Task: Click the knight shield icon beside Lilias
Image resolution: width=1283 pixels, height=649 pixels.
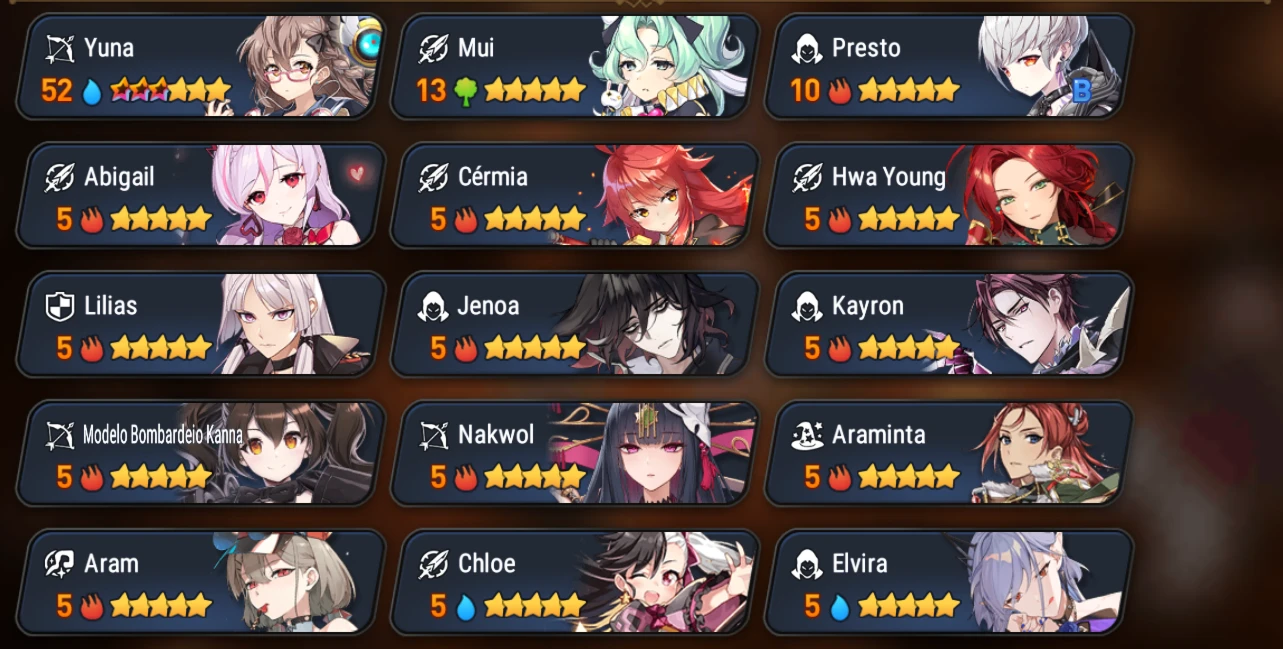Action: [x=60, y=306]
